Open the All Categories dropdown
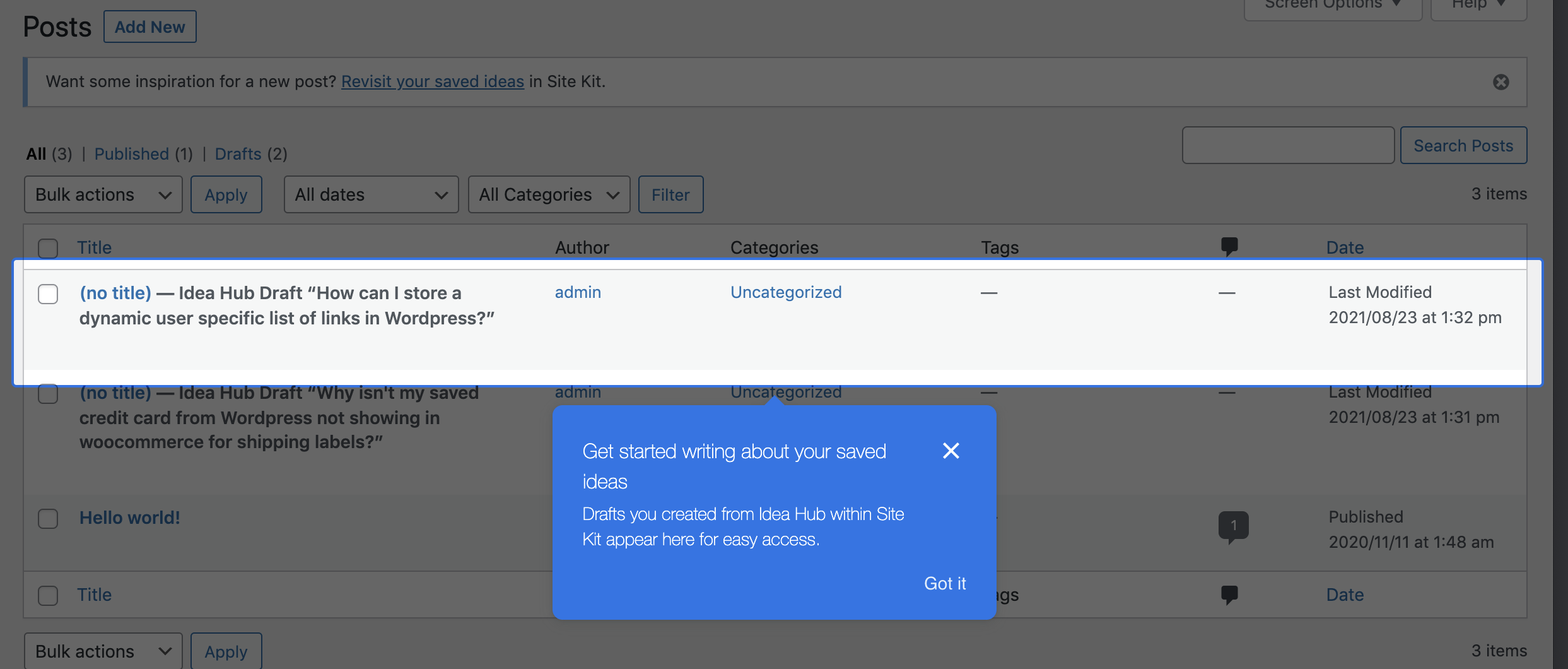This screenshot has width=1568, height=669. coord(549,194)
